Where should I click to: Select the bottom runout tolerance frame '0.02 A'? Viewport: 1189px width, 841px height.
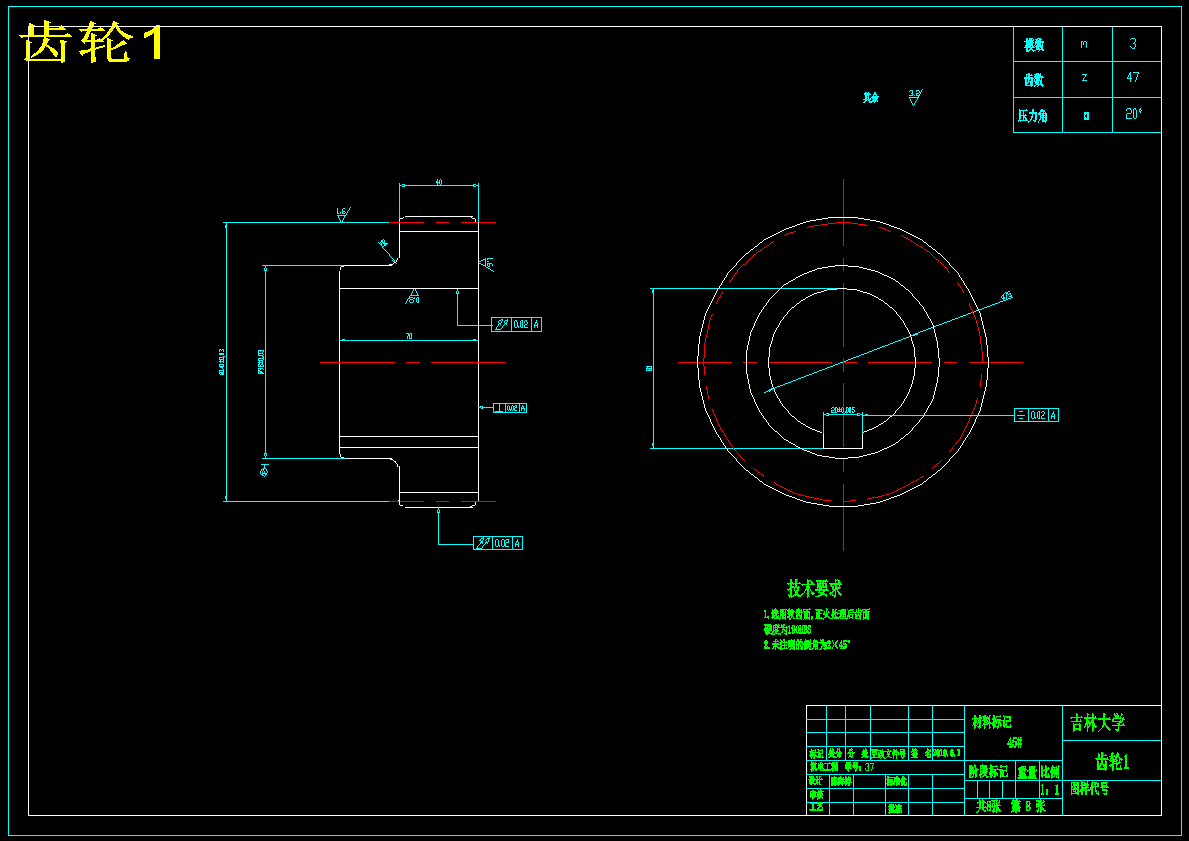click(497, 543)
